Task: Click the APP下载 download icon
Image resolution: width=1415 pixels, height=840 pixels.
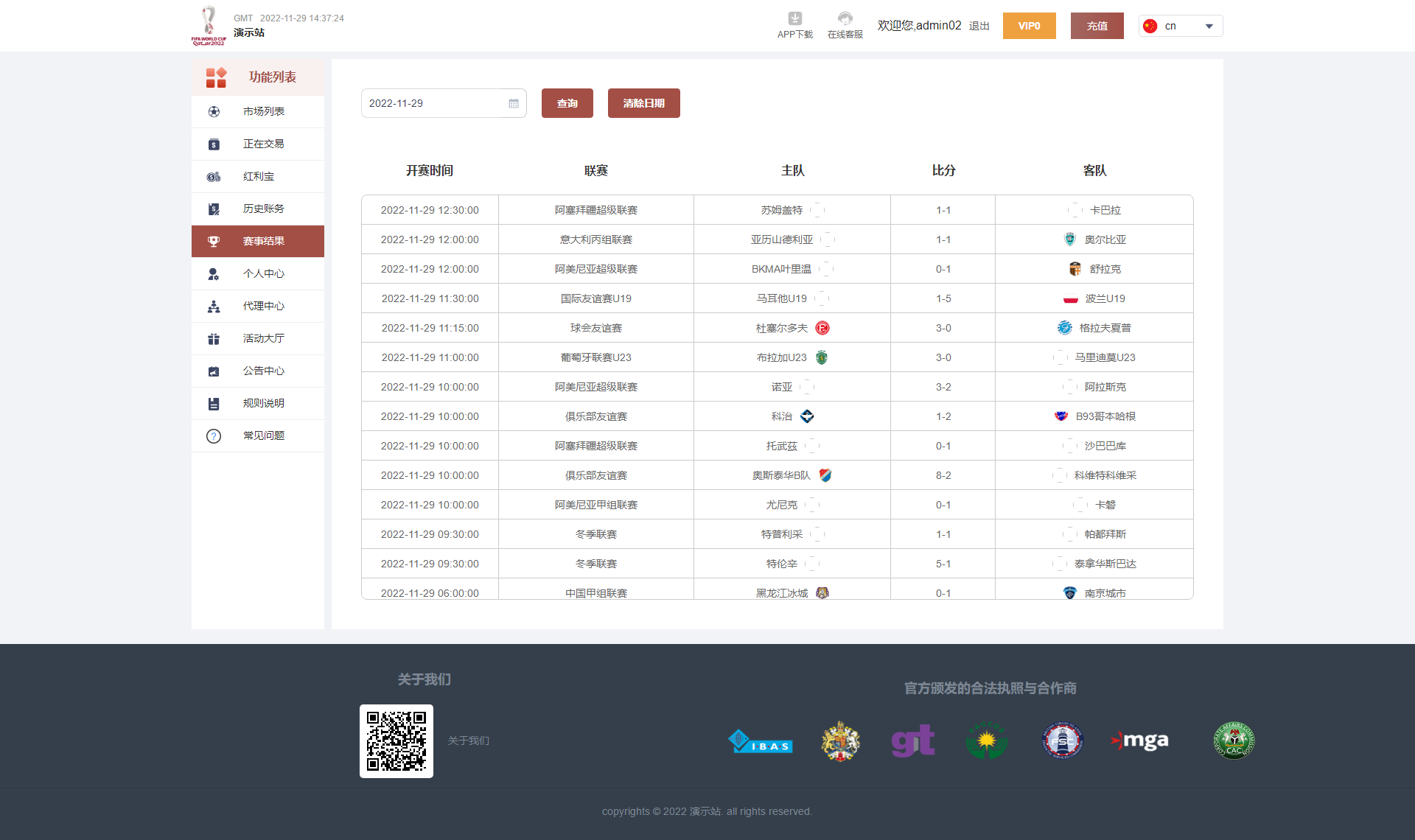Action: [794, 18]
